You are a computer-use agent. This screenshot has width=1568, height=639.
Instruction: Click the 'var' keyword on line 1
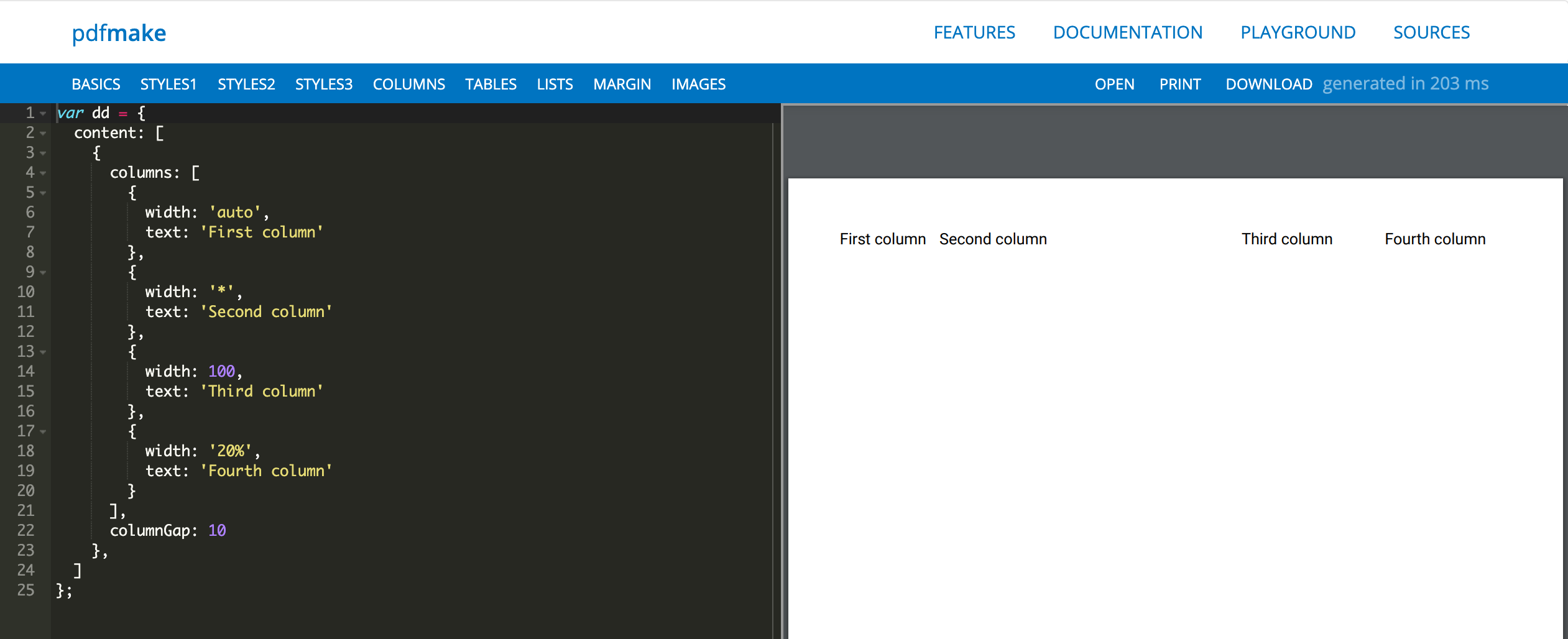[x=70, y=113]
